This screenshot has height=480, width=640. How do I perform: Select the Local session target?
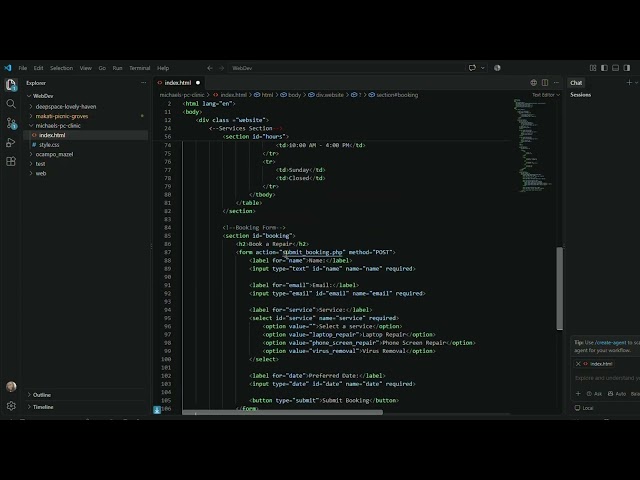pyautogui.click(x=584, y=408)
